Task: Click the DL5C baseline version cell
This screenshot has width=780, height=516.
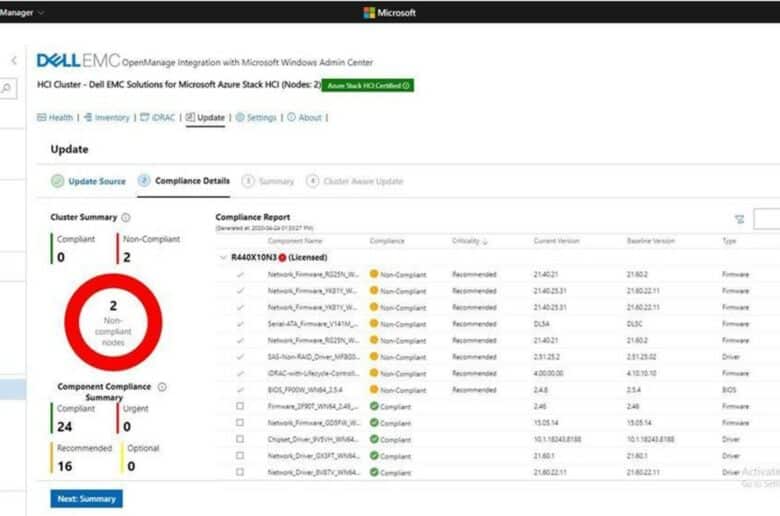Action: click(635, 324)
